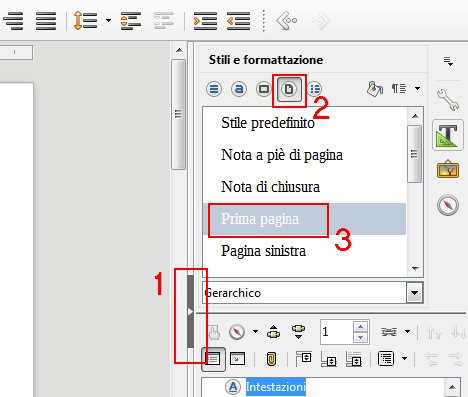Image resolution: width=468 pixels, height=397 pixels.
Task: Switch to list styles icon
Action: [x=314, y=89]
